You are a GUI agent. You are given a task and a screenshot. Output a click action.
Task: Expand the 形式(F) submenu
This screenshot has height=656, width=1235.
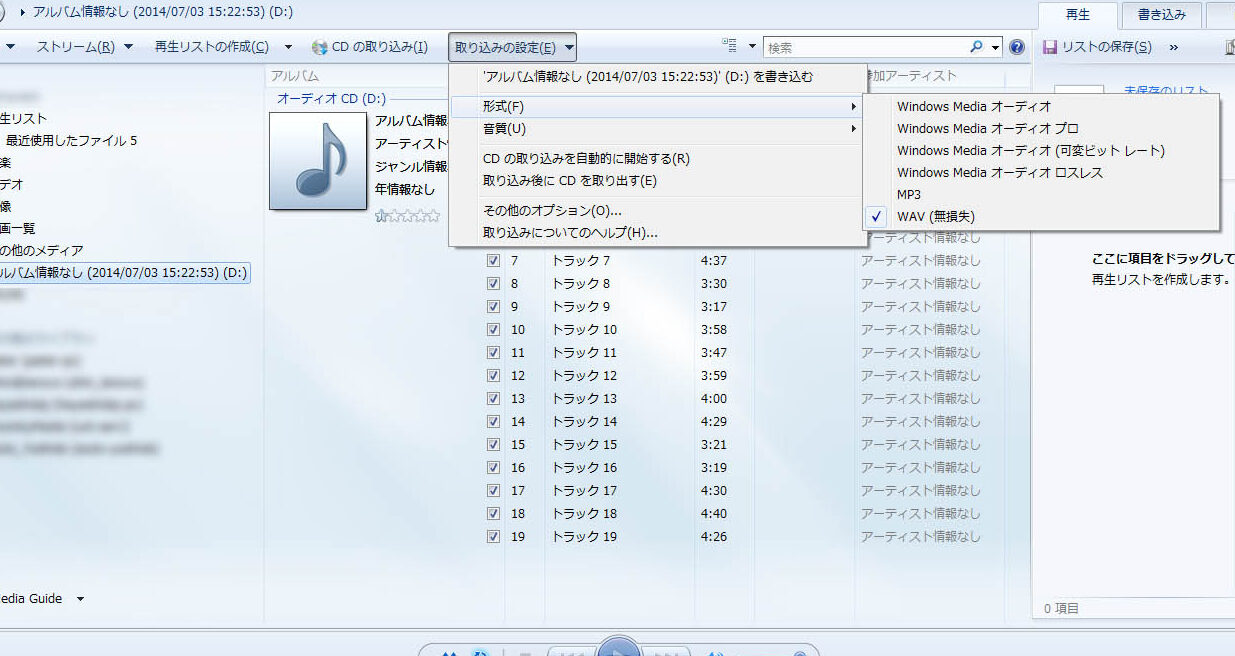pyautogui.click(x=656, y=106)
